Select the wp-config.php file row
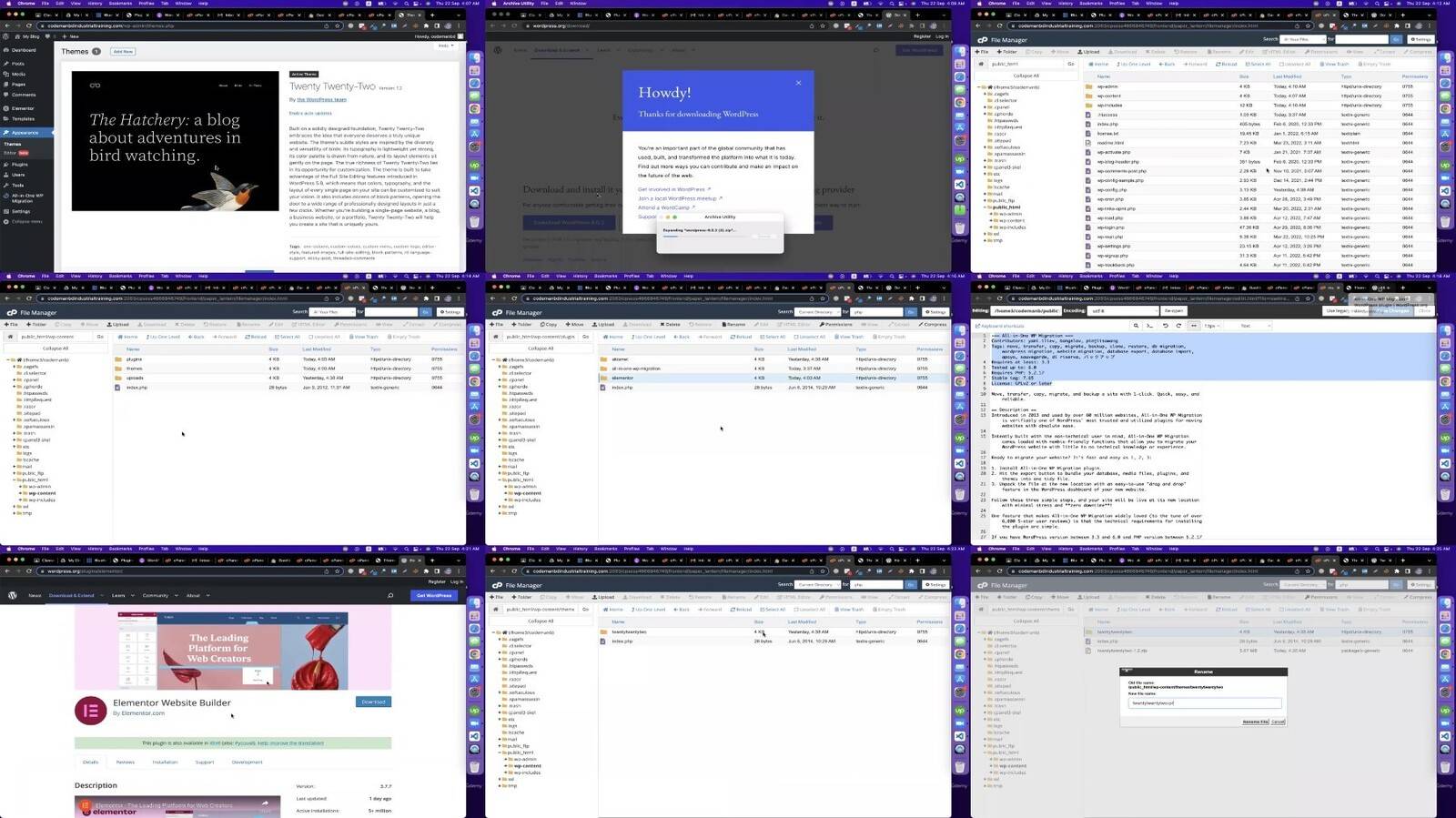This screenshot has width=1456, height=818. (1260, 190)
